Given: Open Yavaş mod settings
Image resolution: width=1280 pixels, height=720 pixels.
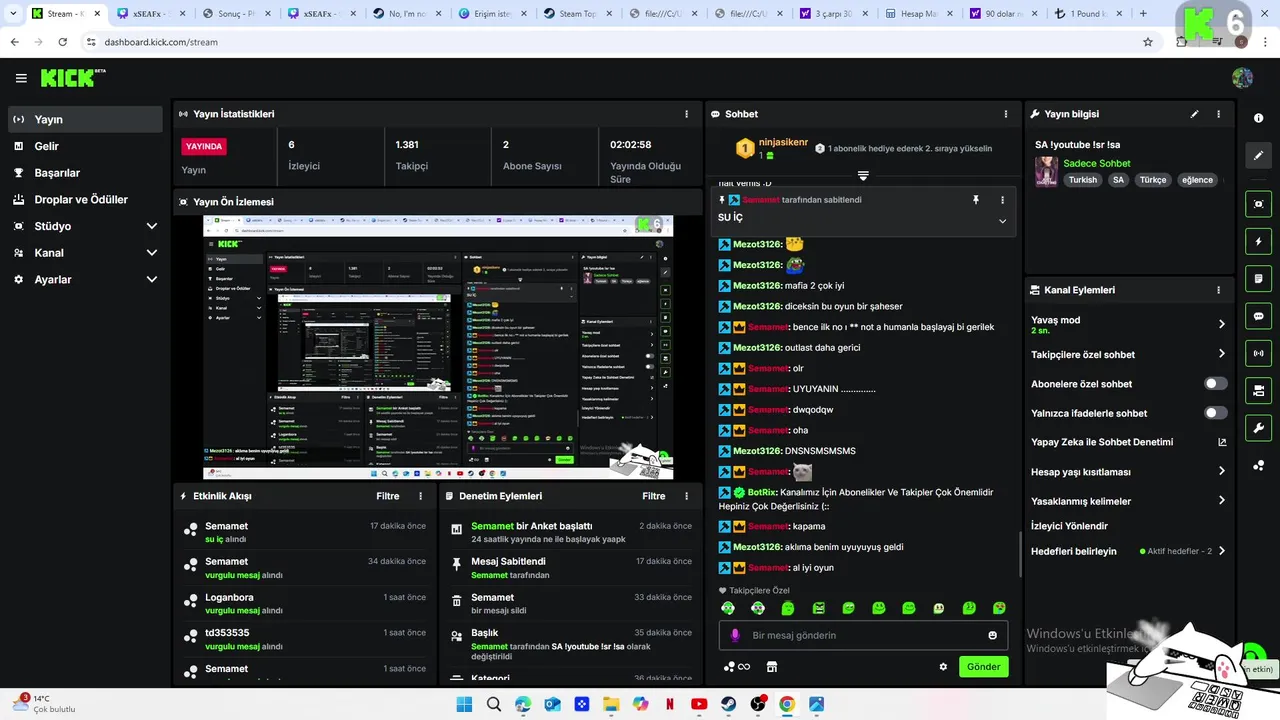Looking at the screenshot, I should (x=1128, y=324).
